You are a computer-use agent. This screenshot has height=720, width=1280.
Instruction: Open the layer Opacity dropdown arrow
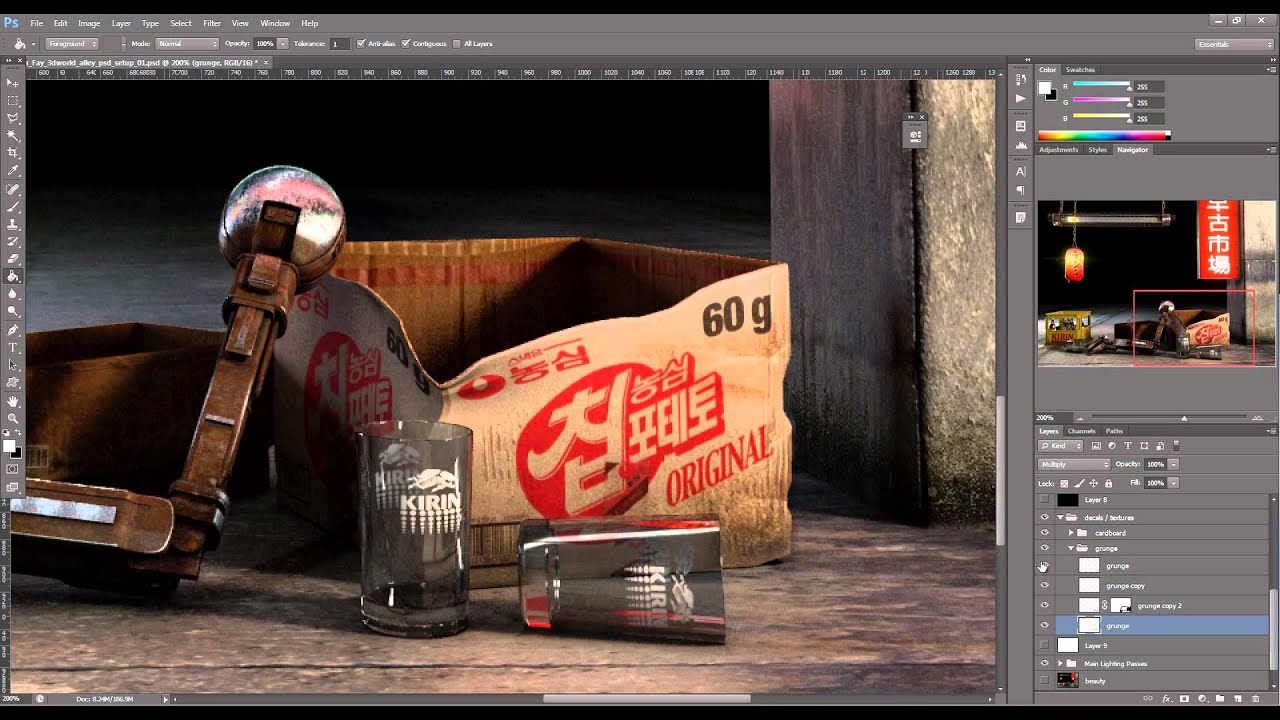(1173, 464)
